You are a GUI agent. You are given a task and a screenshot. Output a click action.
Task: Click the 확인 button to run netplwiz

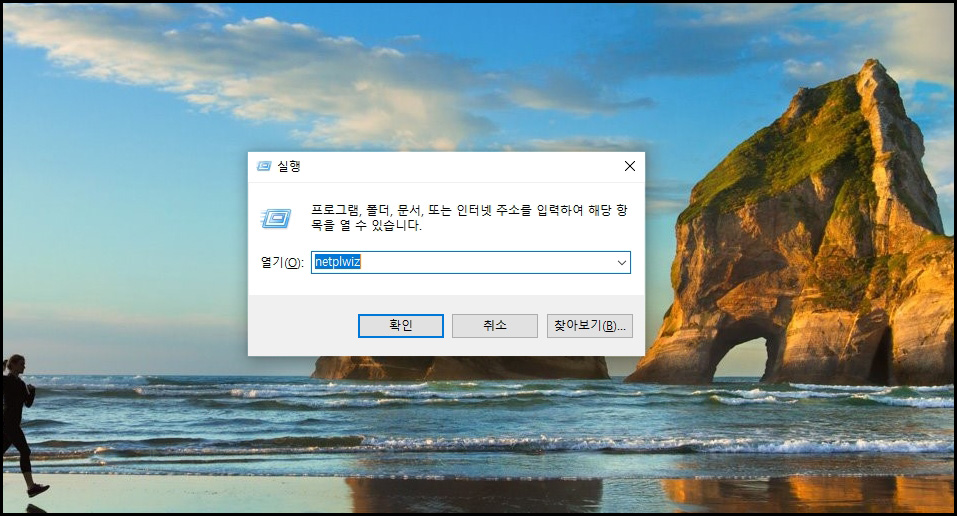400,325
